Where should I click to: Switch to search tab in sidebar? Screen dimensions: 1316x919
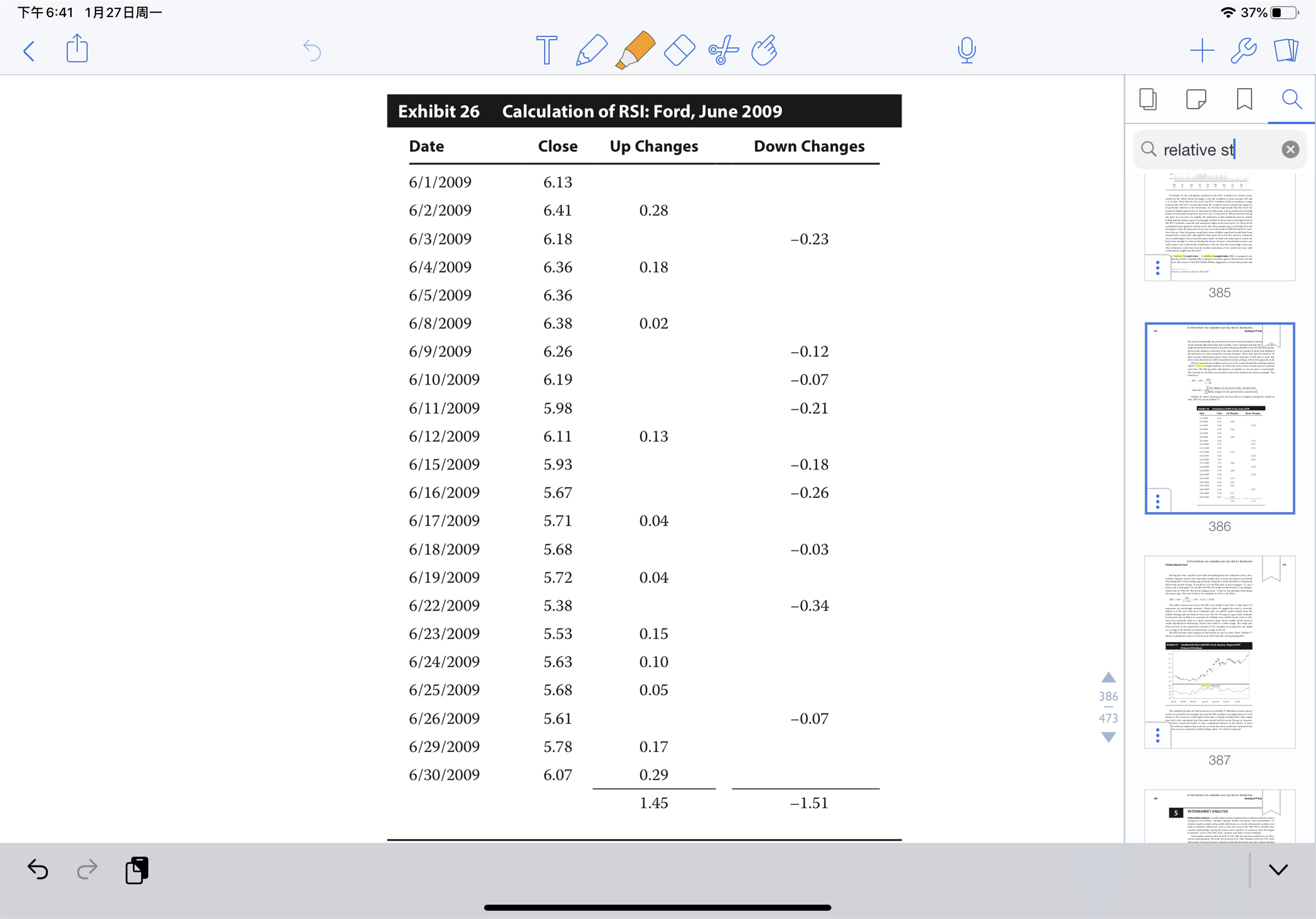[1291, 99]
